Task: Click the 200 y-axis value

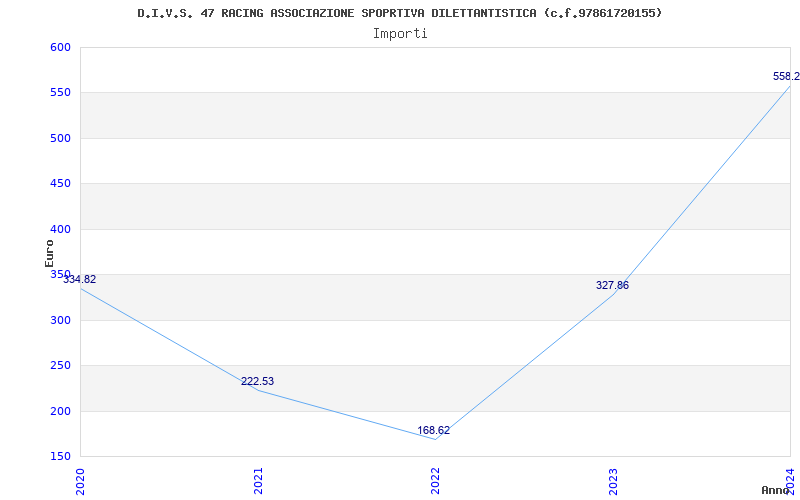Action: click(60, 411)
